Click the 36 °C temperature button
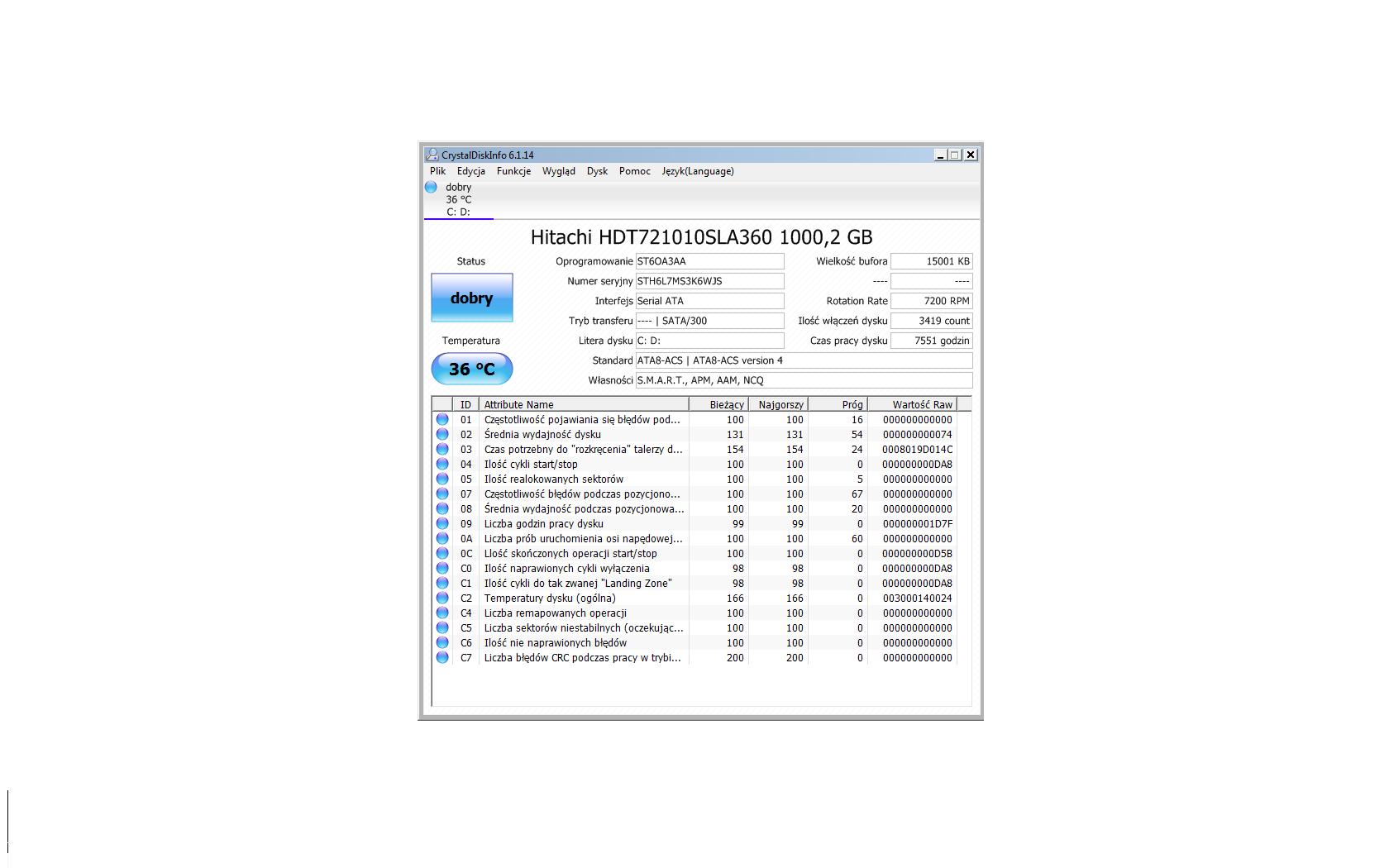The height and width of the screenshot is (868, 1389). tap(472, 369)
